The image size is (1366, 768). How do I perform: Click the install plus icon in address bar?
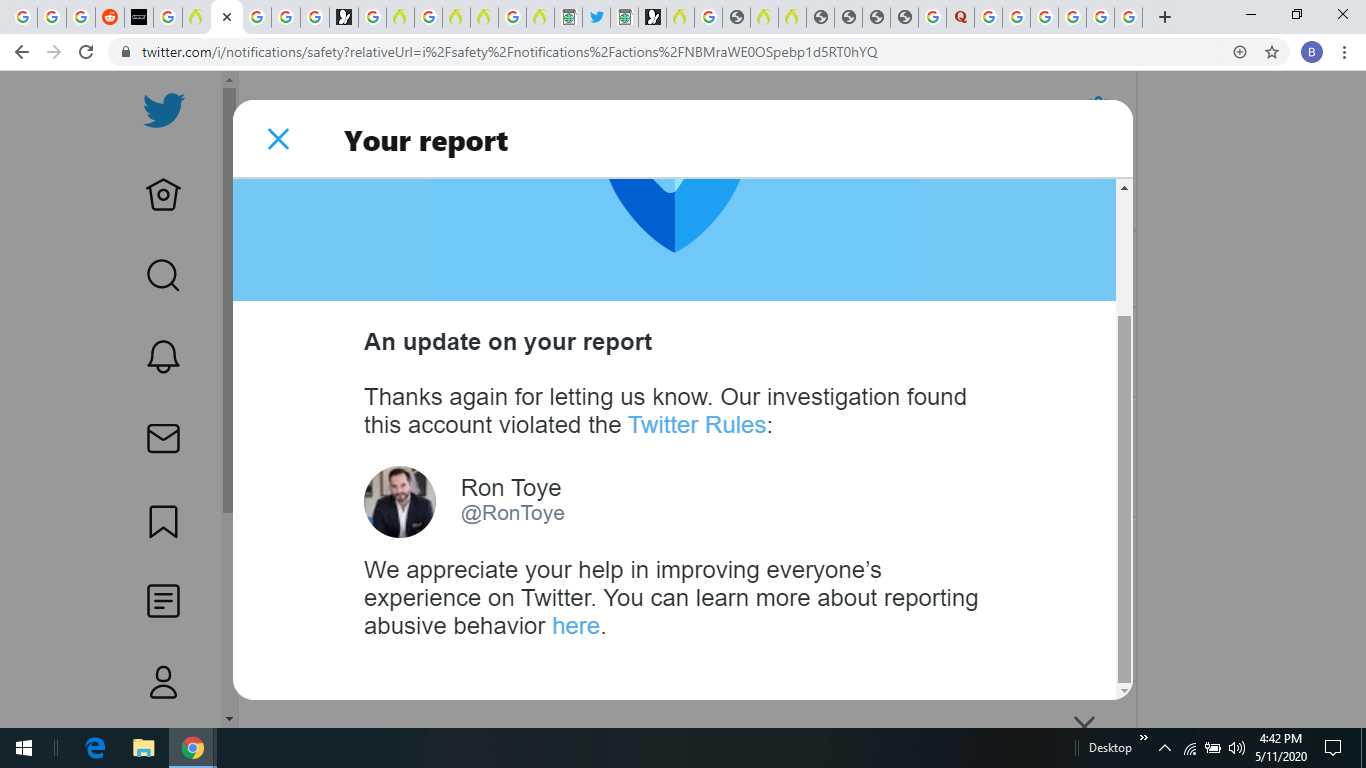(1240, 52)
